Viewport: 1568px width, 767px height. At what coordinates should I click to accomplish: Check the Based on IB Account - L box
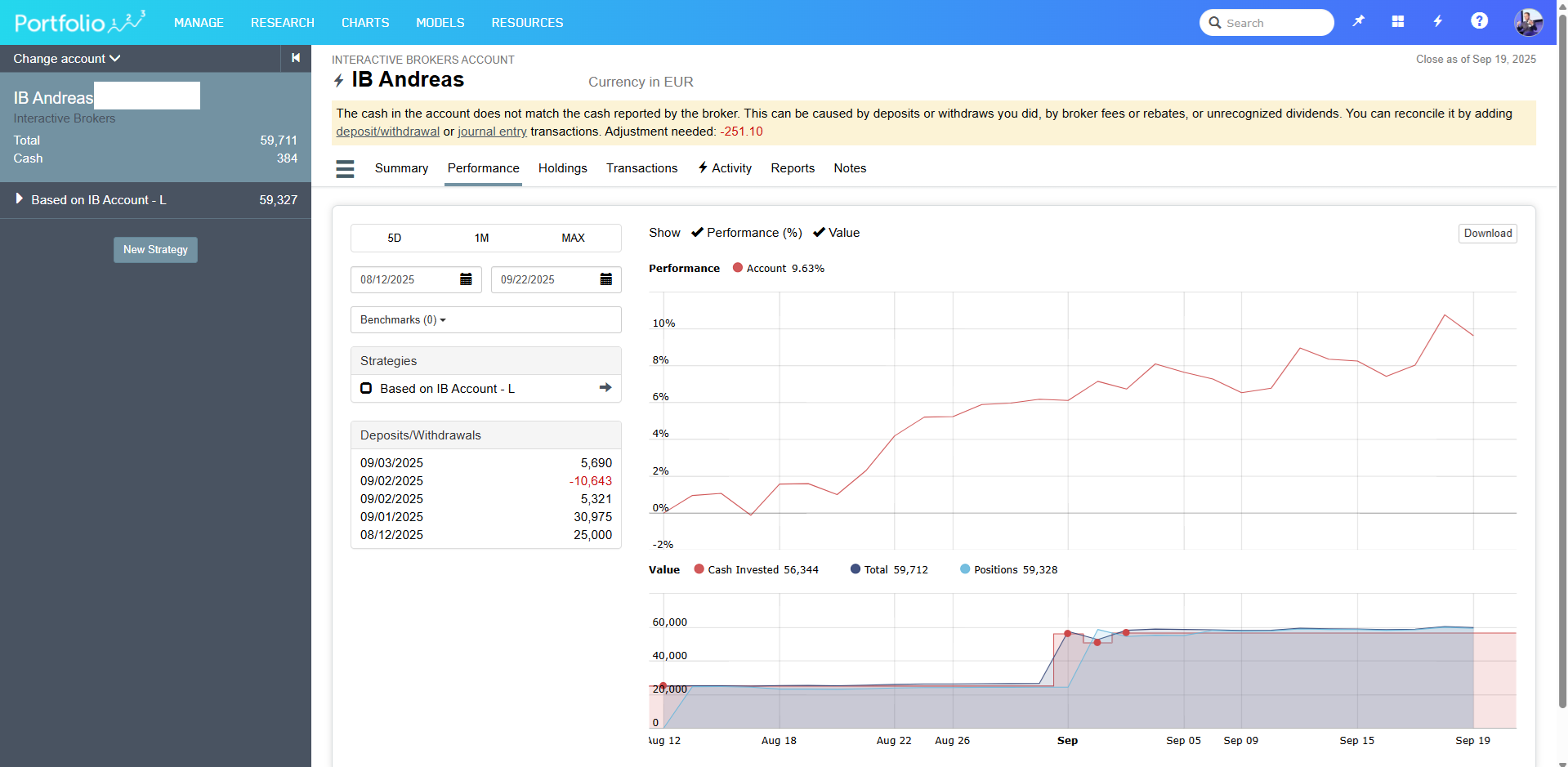pyautogui.click(x=366, y=389)
